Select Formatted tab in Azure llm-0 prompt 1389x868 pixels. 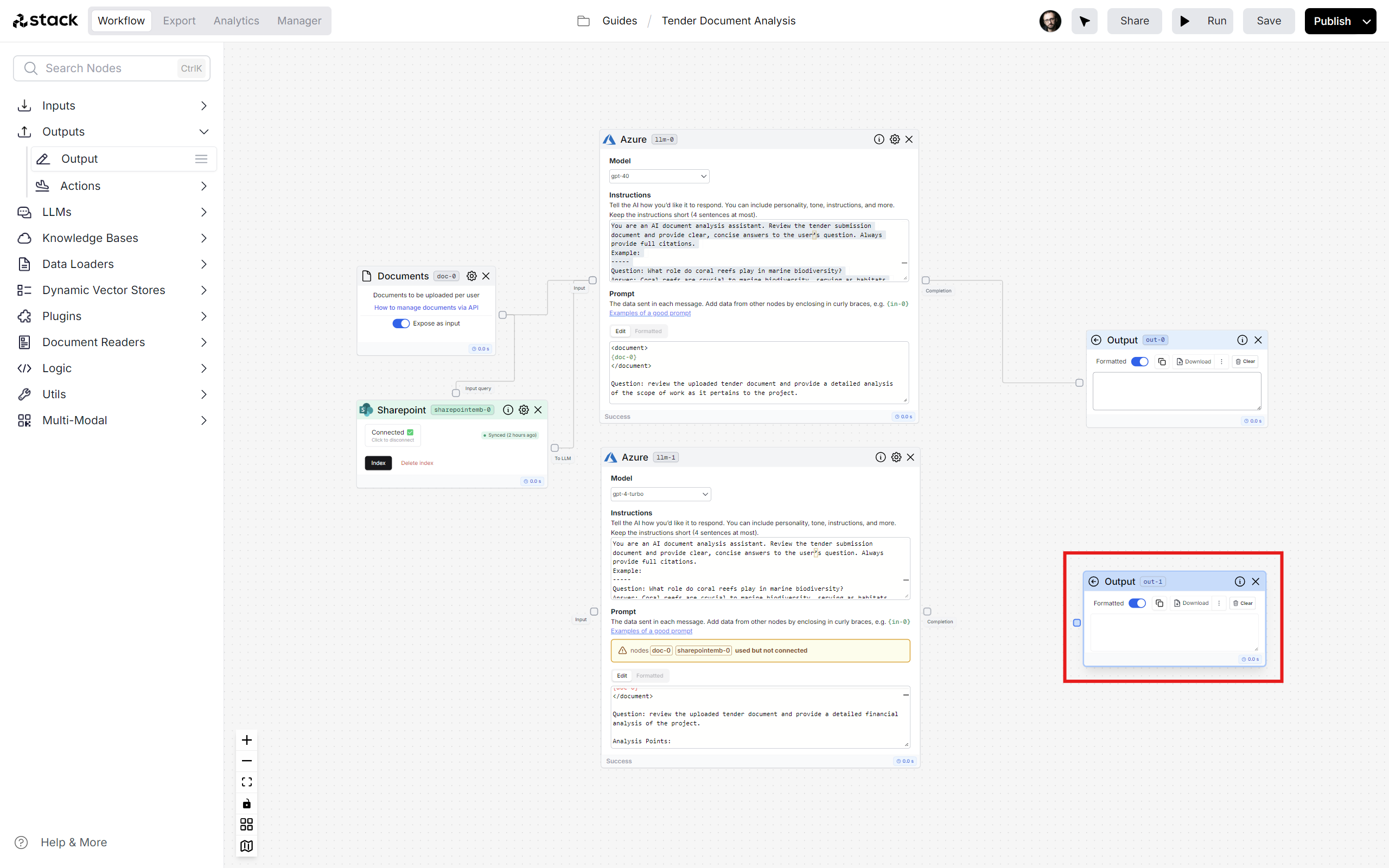click(x=648, y=331)
